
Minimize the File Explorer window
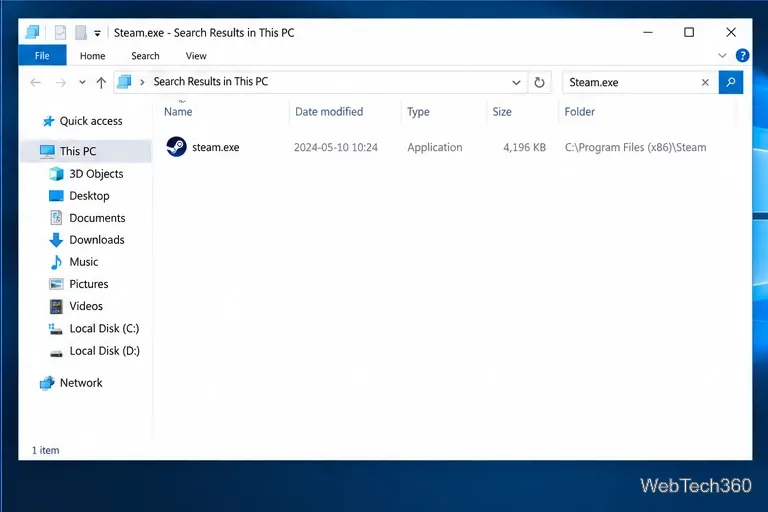648,32
